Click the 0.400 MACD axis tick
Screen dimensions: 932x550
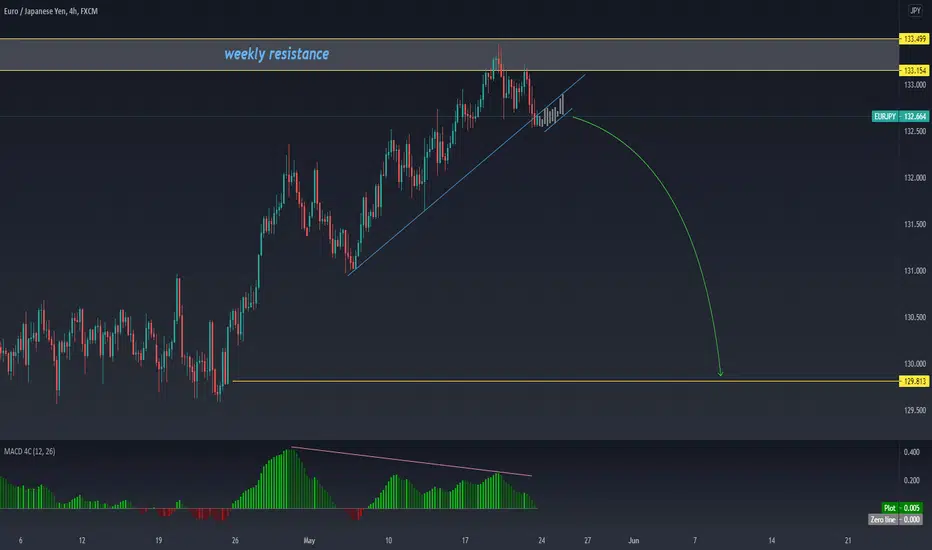(912, 452)
